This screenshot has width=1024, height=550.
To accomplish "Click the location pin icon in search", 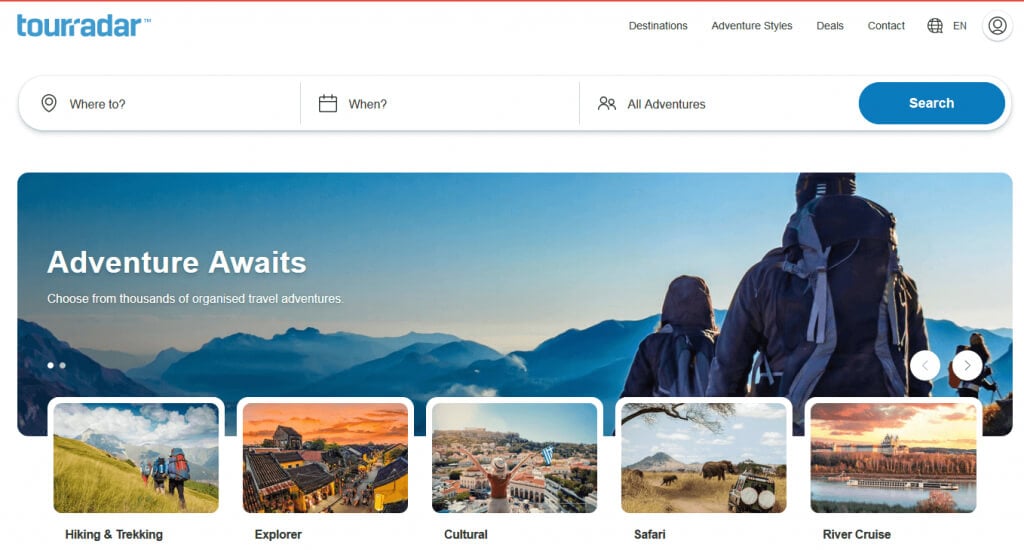I will (x=49, y=103).
